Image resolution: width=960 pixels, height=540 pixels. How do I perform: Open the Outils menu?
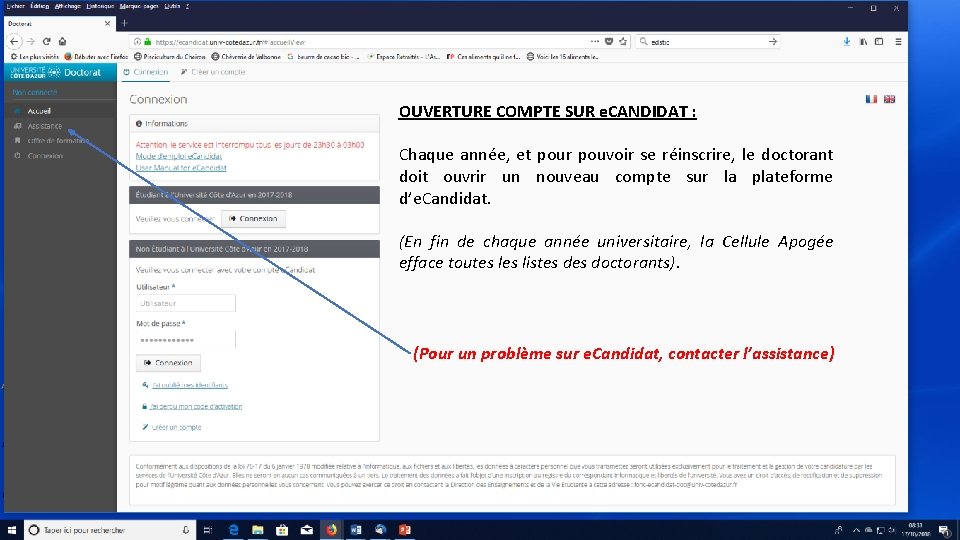[x=173, y=6]
